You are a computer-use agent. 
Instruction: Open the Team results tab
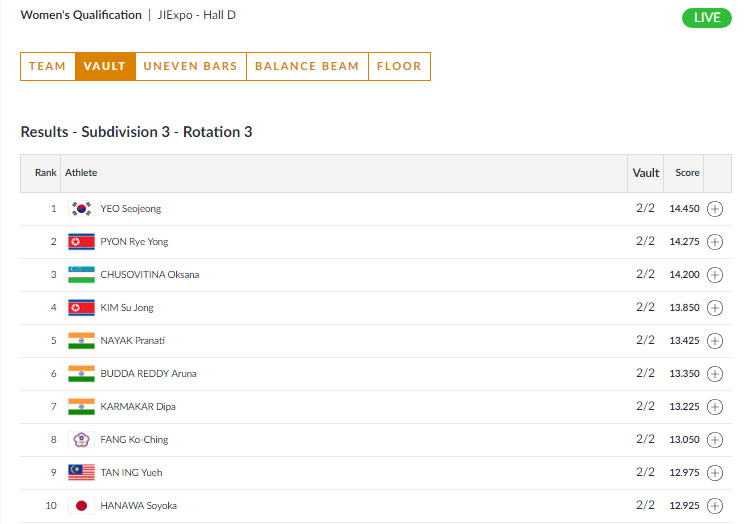(47, 66)
